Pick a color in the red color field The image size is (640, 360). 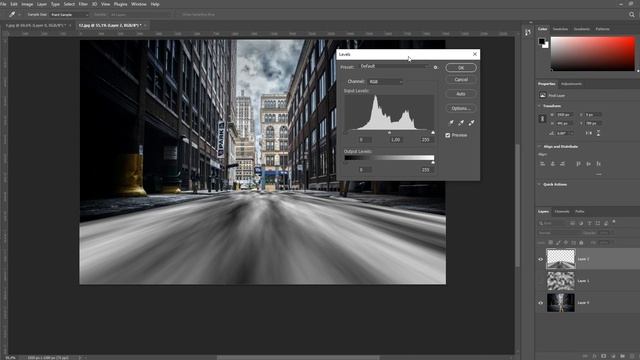593,53
